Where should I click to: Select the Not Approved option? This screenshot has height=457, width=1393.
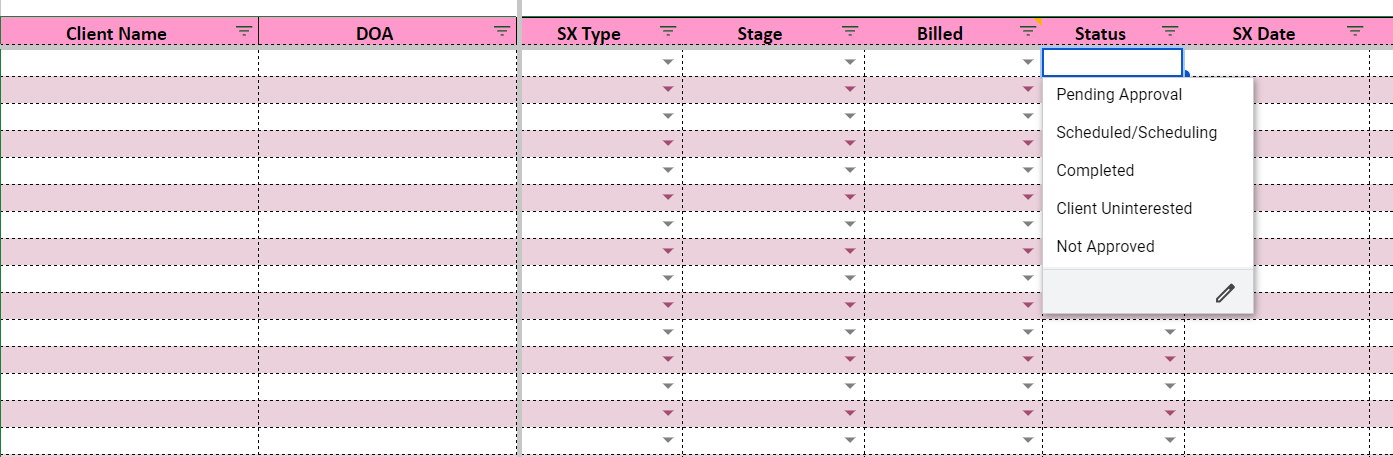[1105, 247]
